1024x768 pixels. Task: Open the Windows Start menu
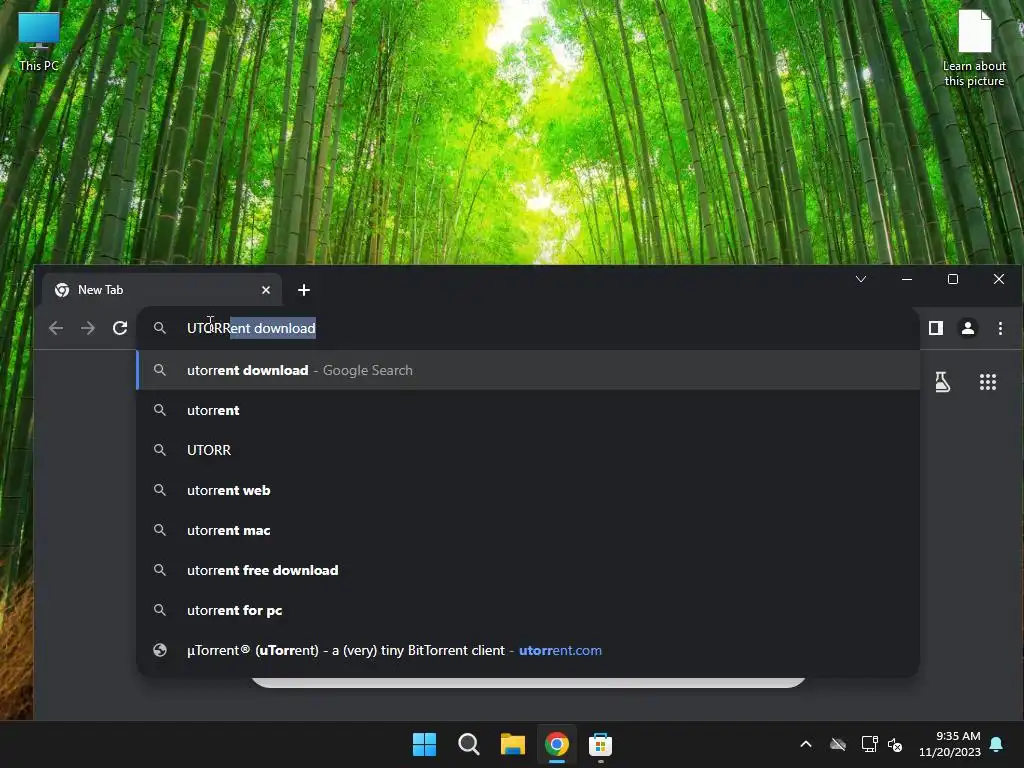424,744
